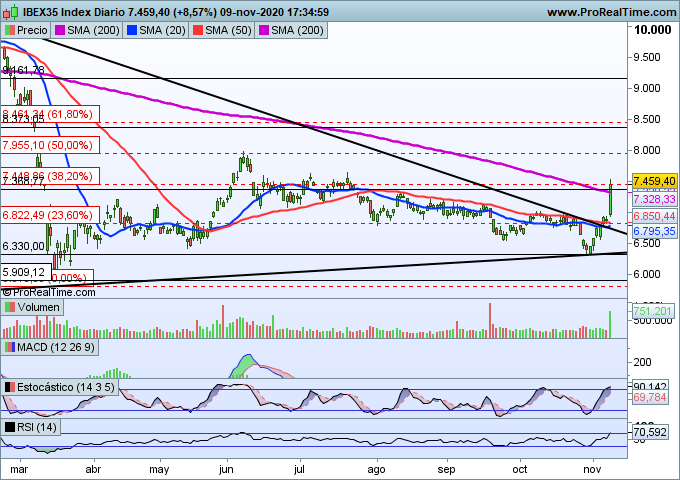The image size is (680, 480).
Task: Click the jul marker on the time axis
Action: pos(300,466)
